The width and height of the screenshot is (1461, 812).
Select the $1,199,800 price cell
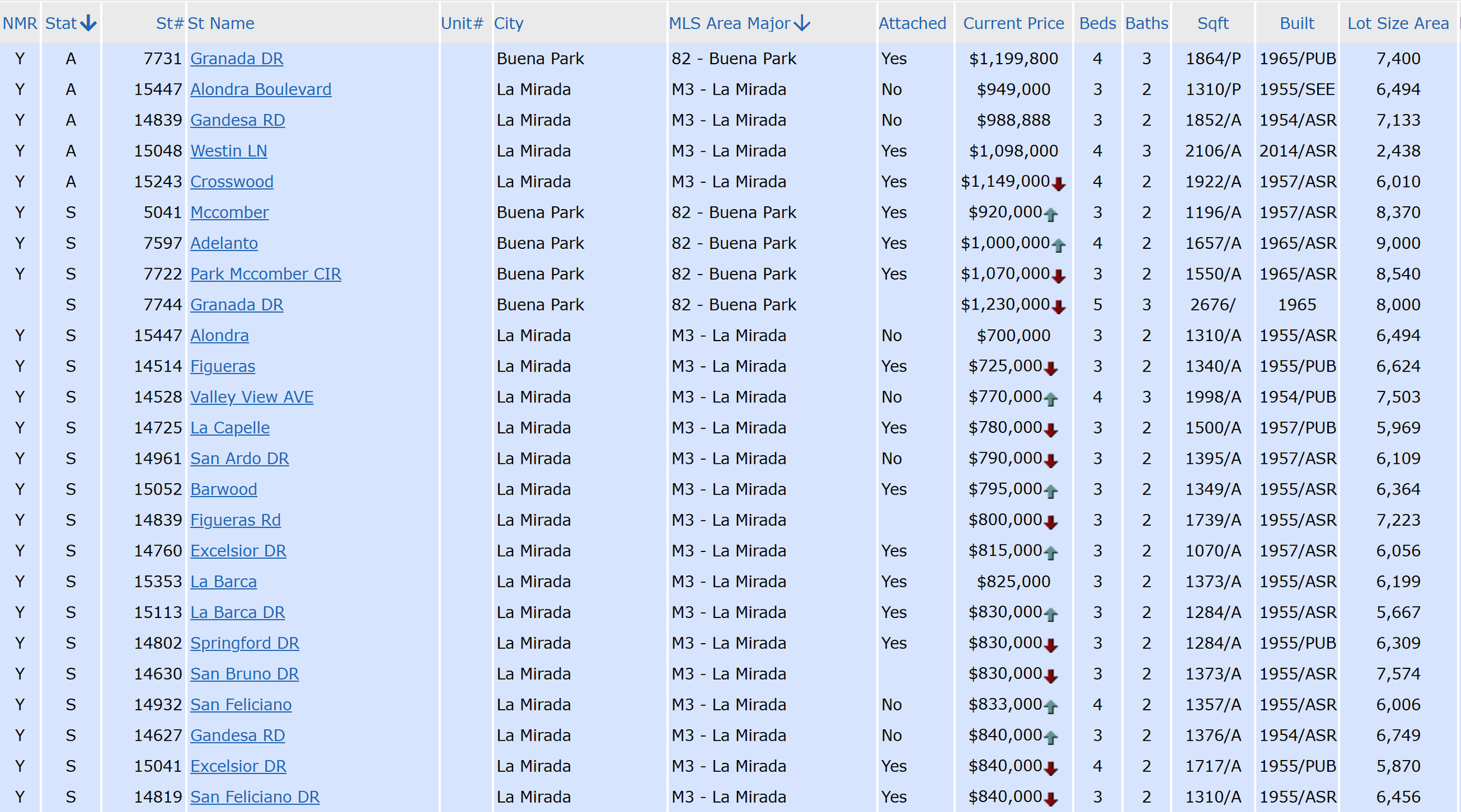(x=1013, y=58)
